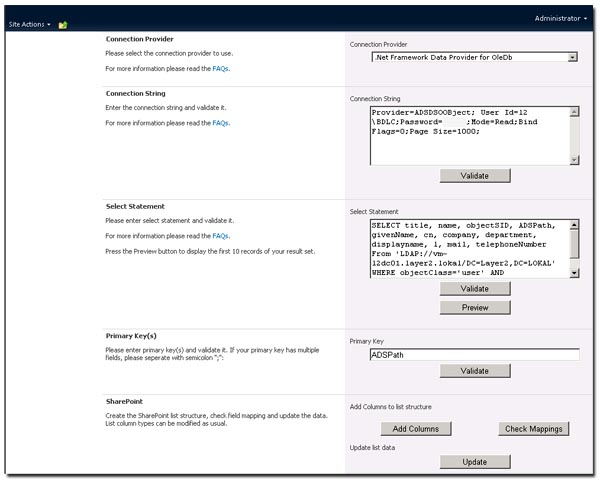Open the FAQs link under Select Statement
600x486 pixels.
point(220,236)
